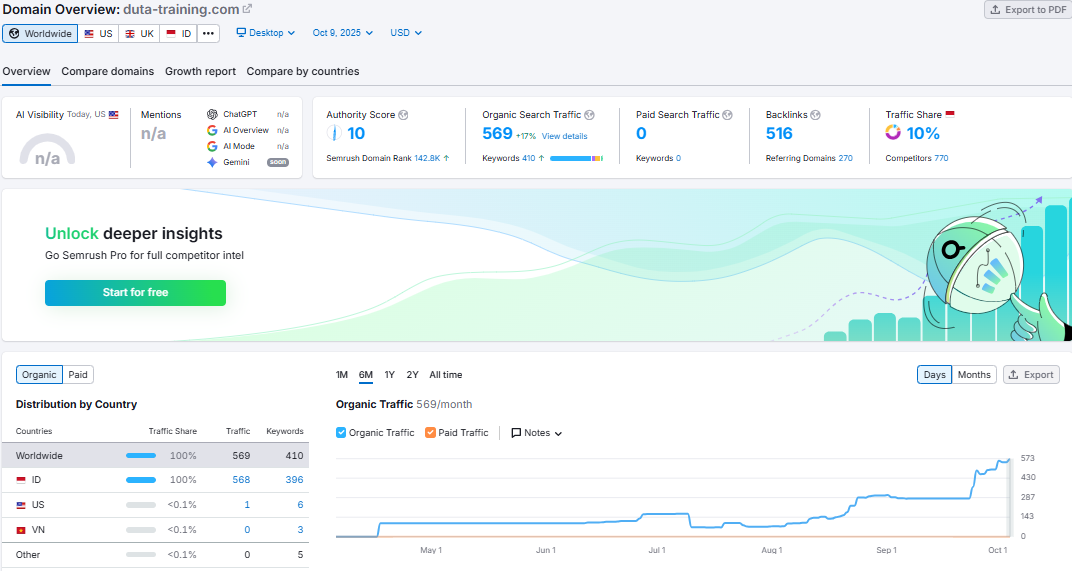
Task: Open the Desktop device dropdown
Action: pyautogui.click(x=266, y=33)
